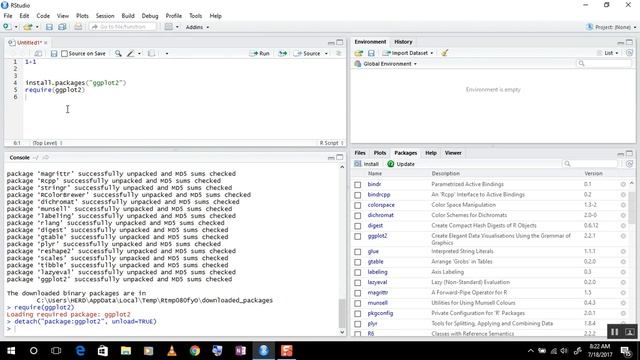Switch to the Help tab

pos(431,153)
